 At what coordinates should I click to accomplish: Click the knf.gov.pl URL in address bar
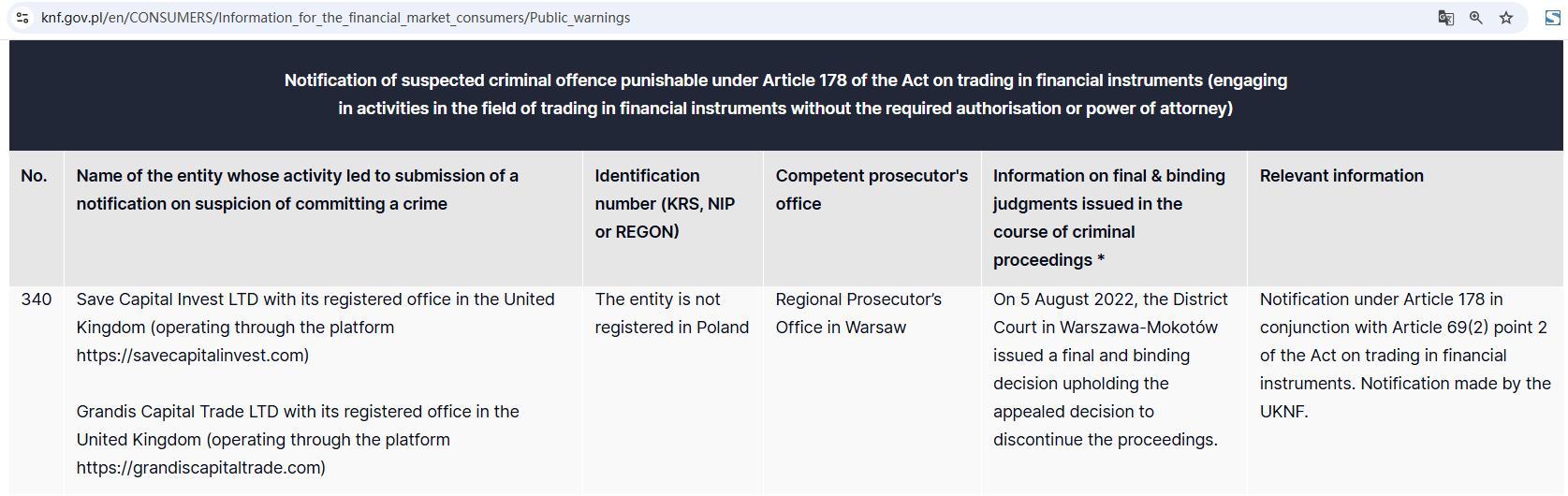(335, 18)
